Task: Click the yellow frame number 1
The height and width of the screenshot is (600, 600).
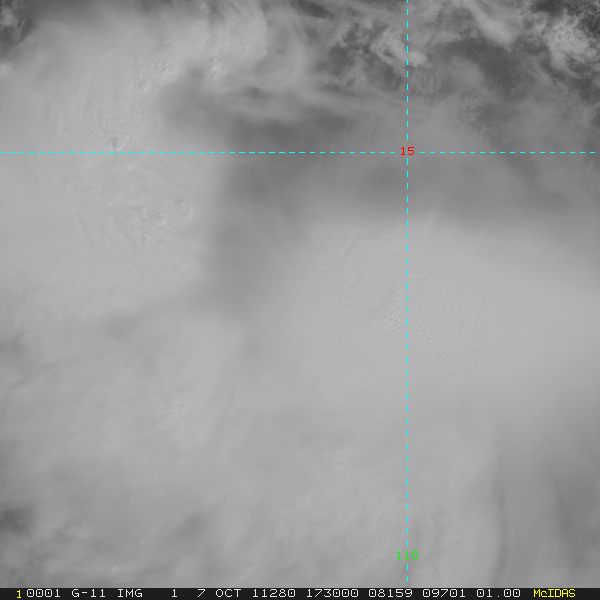Action: point(19,594)
